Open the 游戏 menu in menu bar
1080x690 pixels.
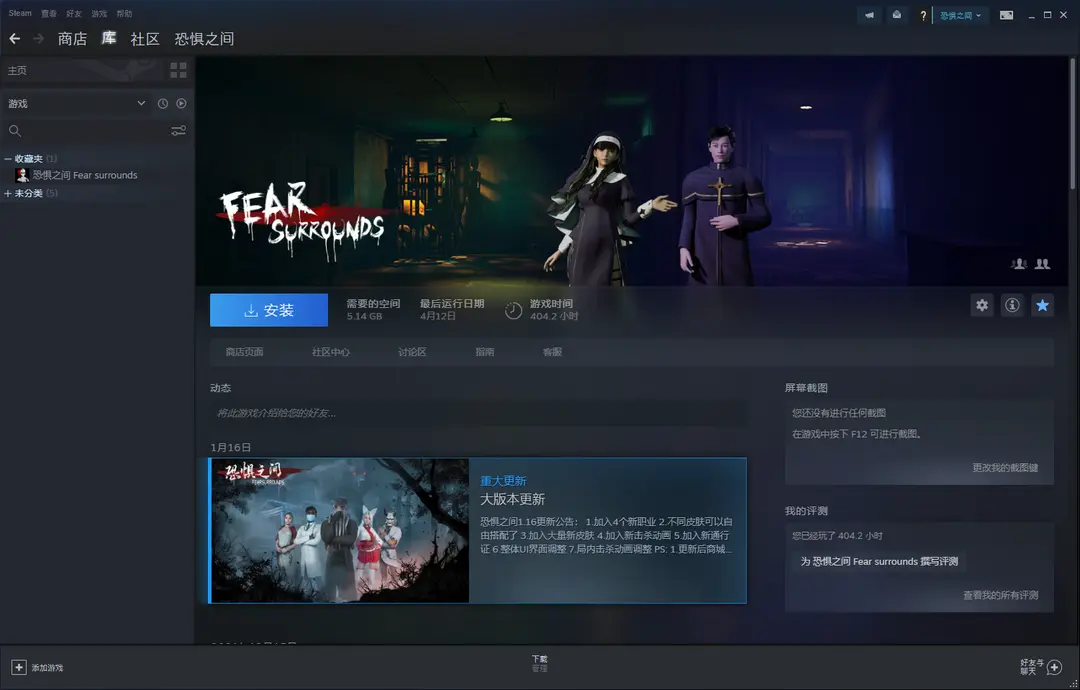coord(99,14)
